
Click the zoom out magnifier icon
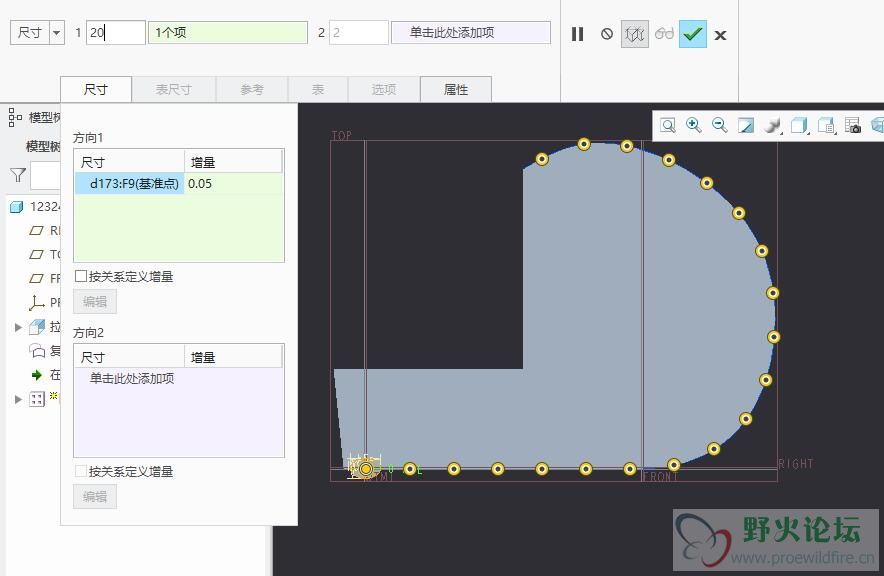point(719,125)
